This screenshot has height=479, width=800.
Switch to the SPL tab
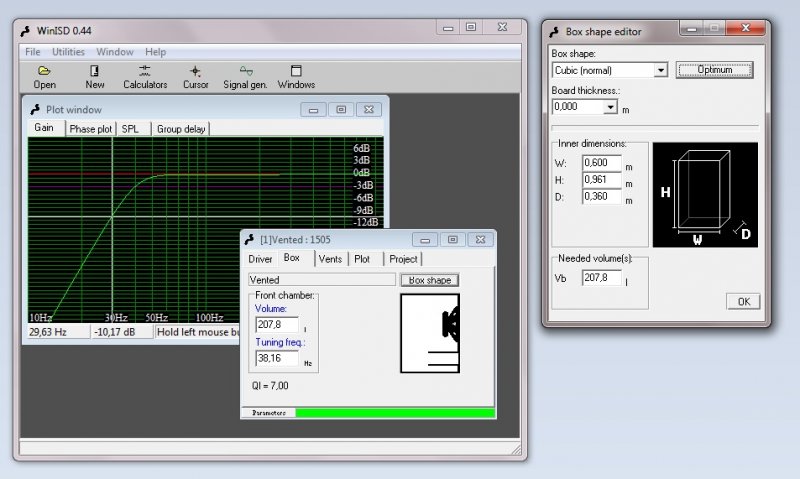tap(132, 129)
